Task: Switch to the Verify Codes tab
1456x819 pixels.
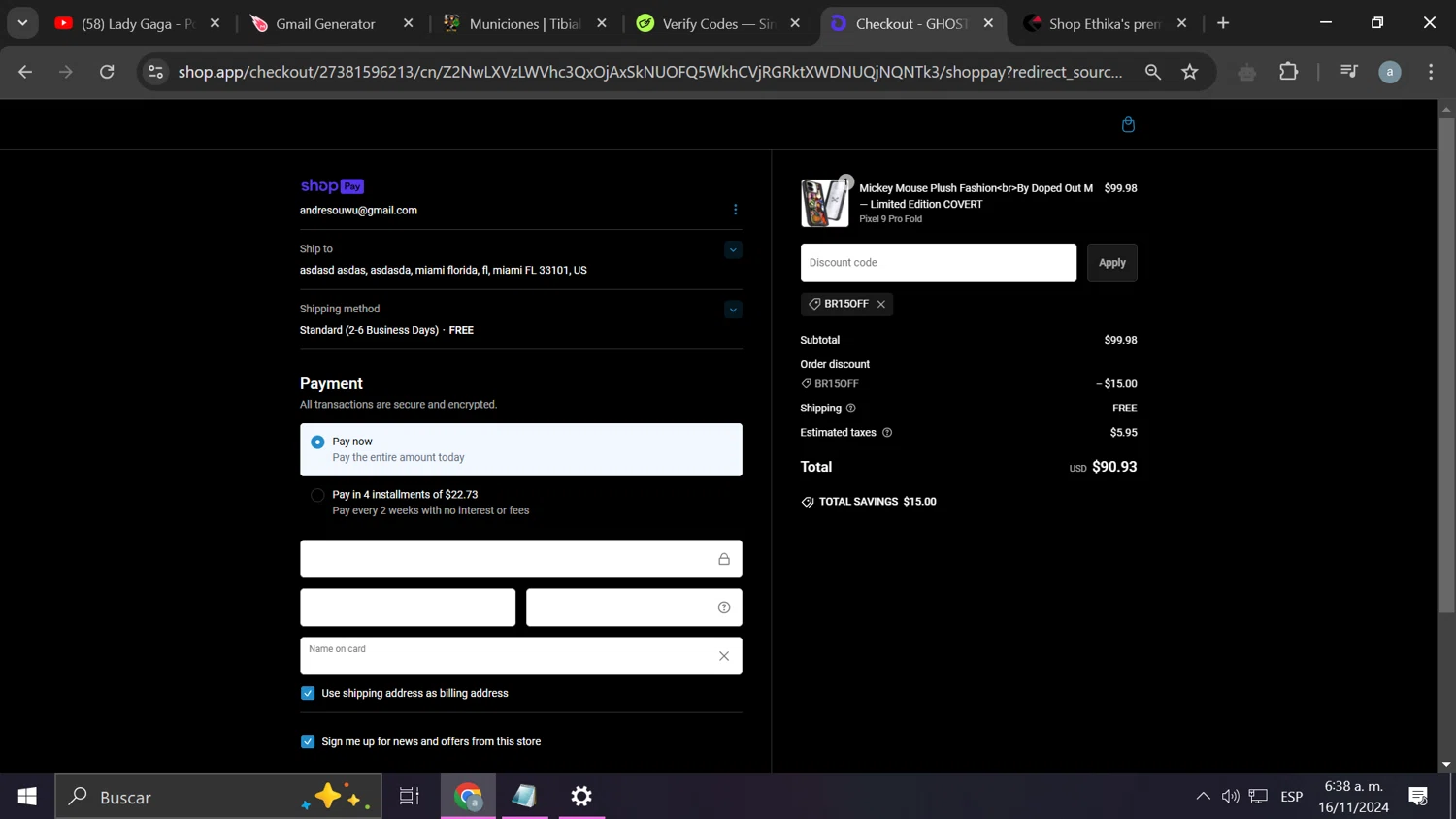Action: 718,23
